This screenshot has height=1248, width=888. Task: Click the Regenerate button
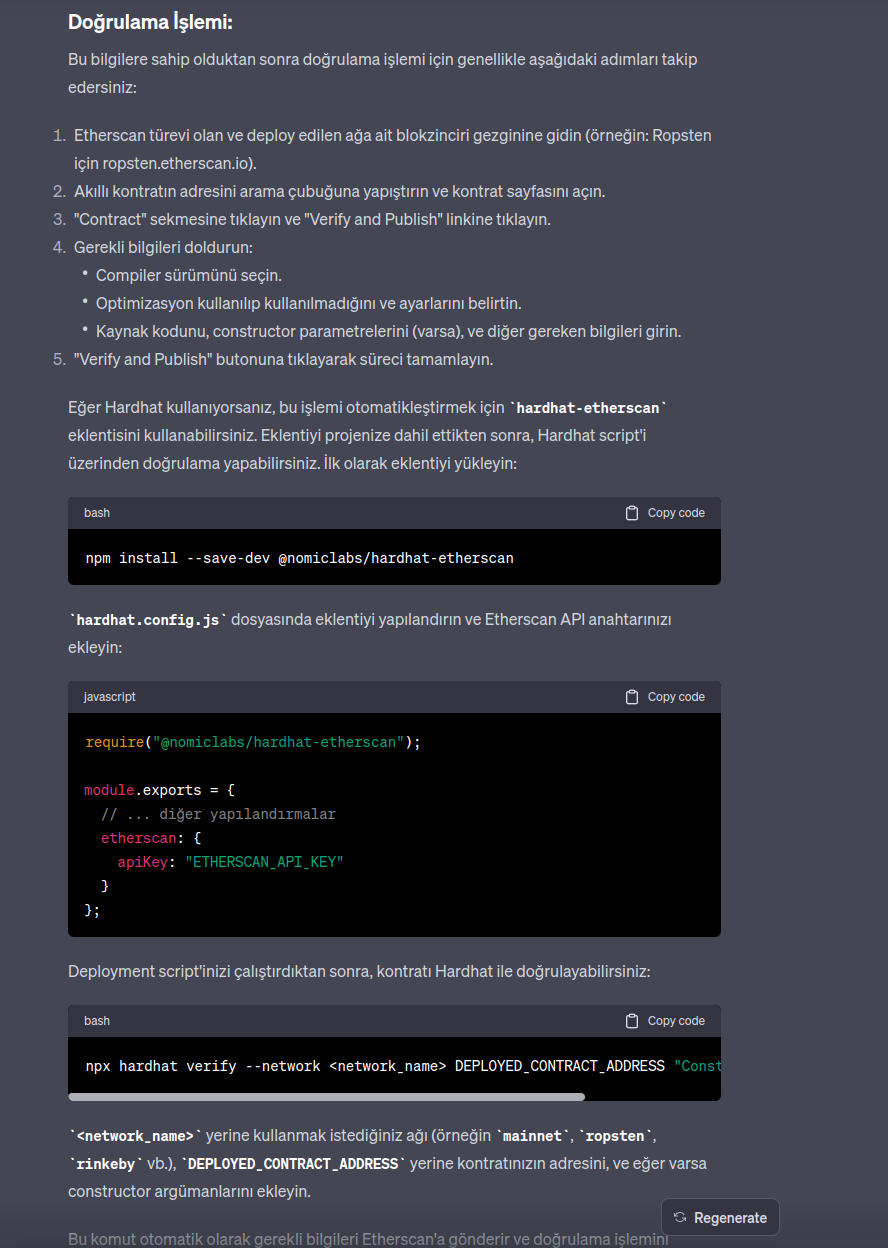click(x=720, y=1217)
